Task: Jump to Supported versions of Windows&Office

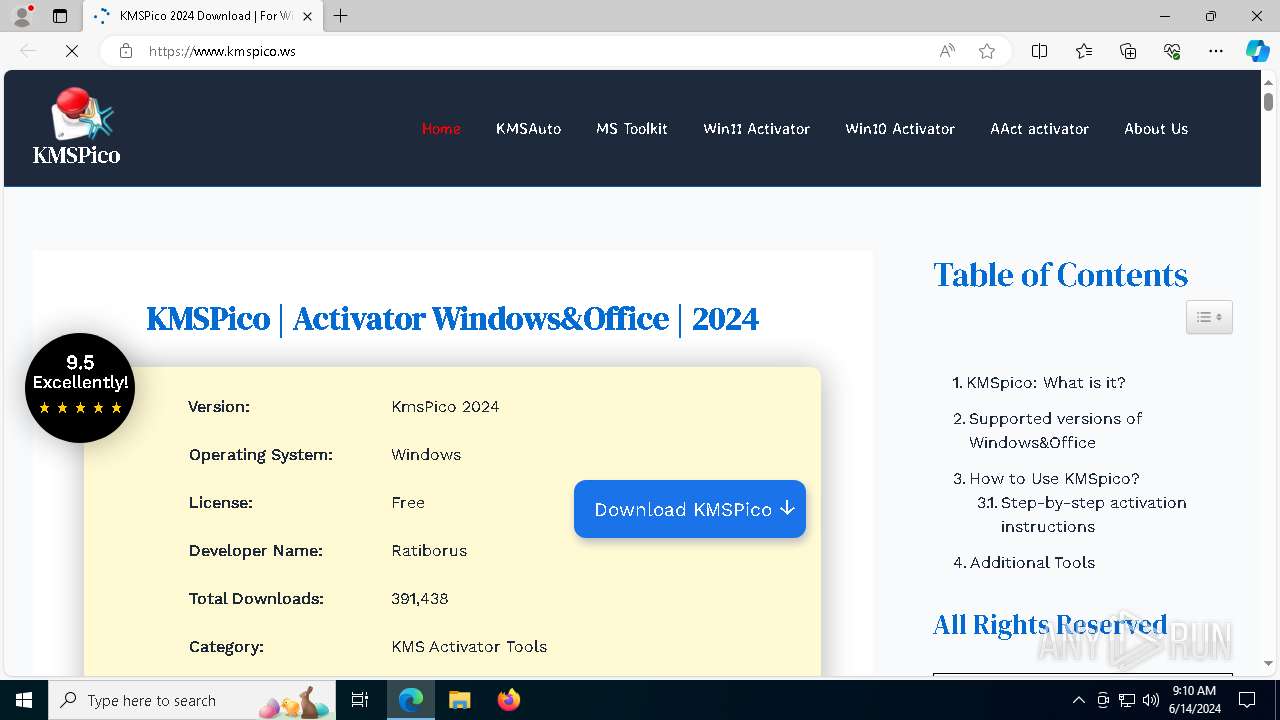Action: pos(1055,430)
